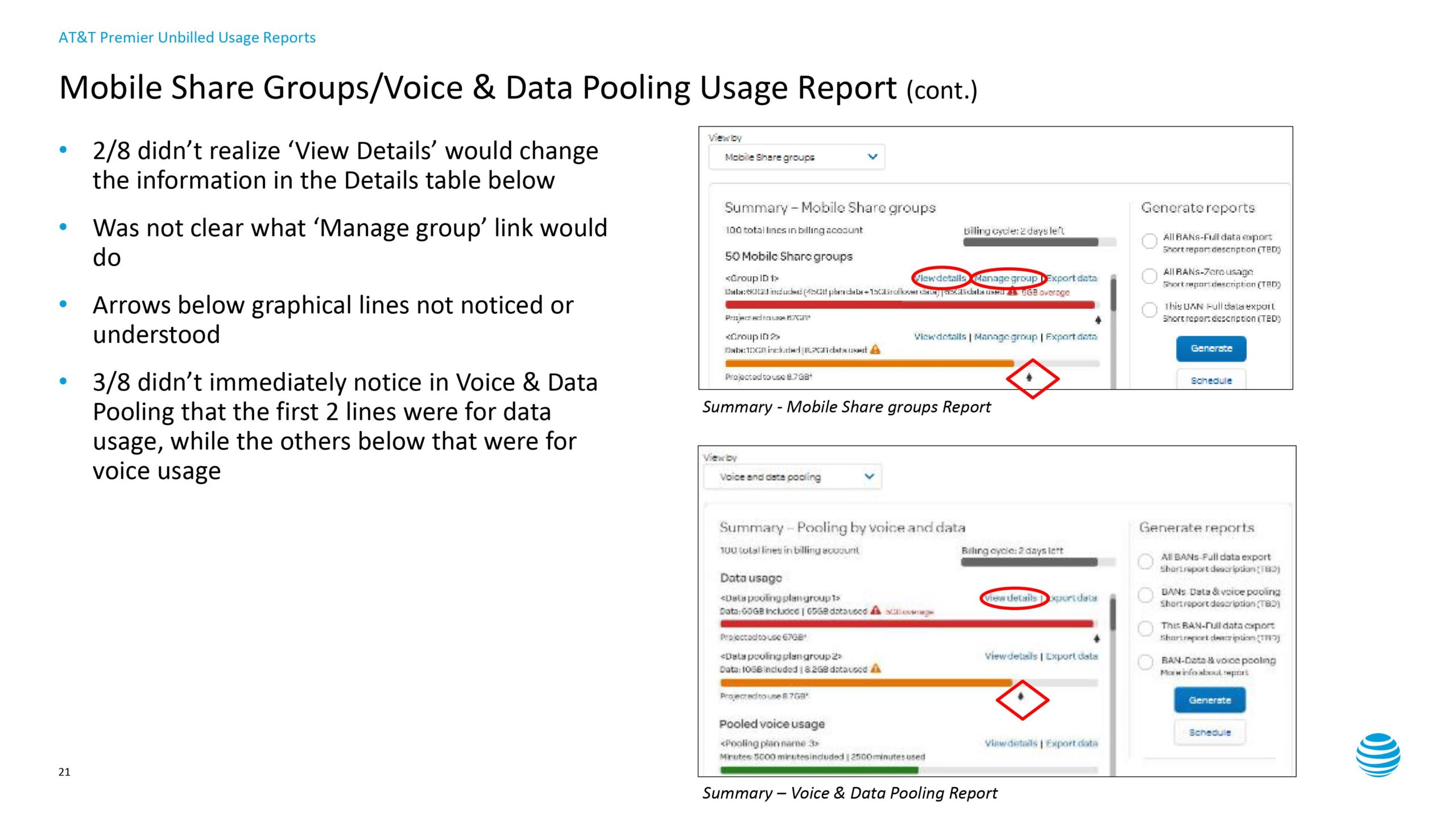Click orange warning icon for Data pooling plan group 2
This screenshot has width=1456, height=819.
876,668
